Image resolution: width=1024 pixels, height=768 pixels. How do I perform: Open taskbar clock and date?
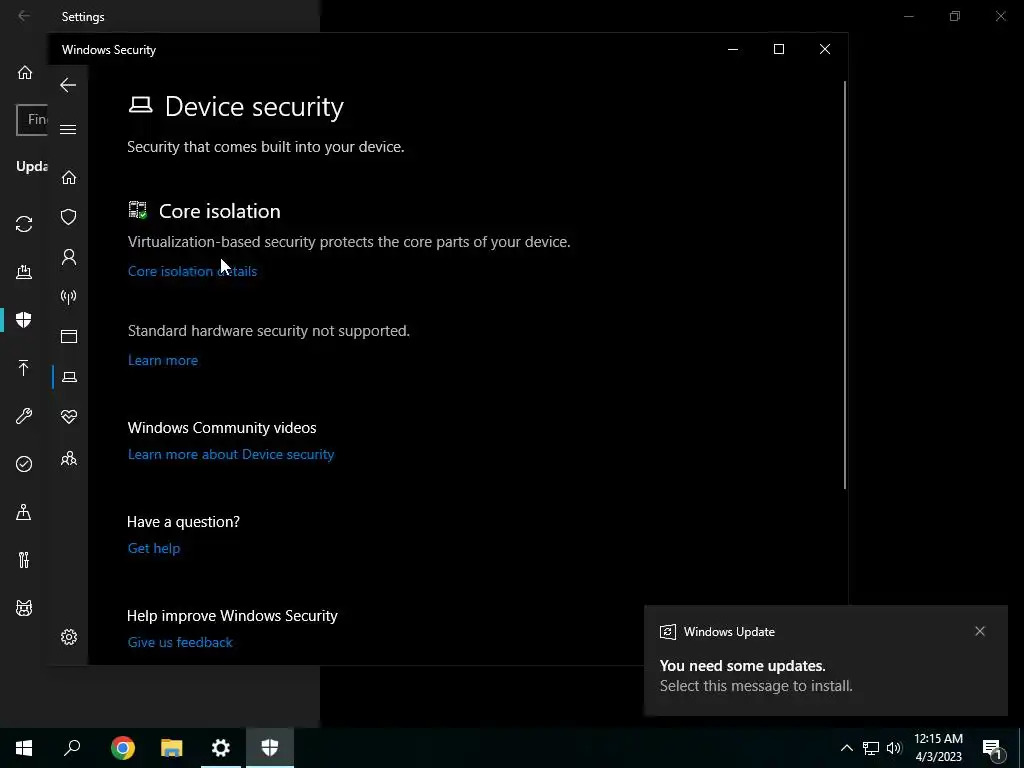click(938, 748)
